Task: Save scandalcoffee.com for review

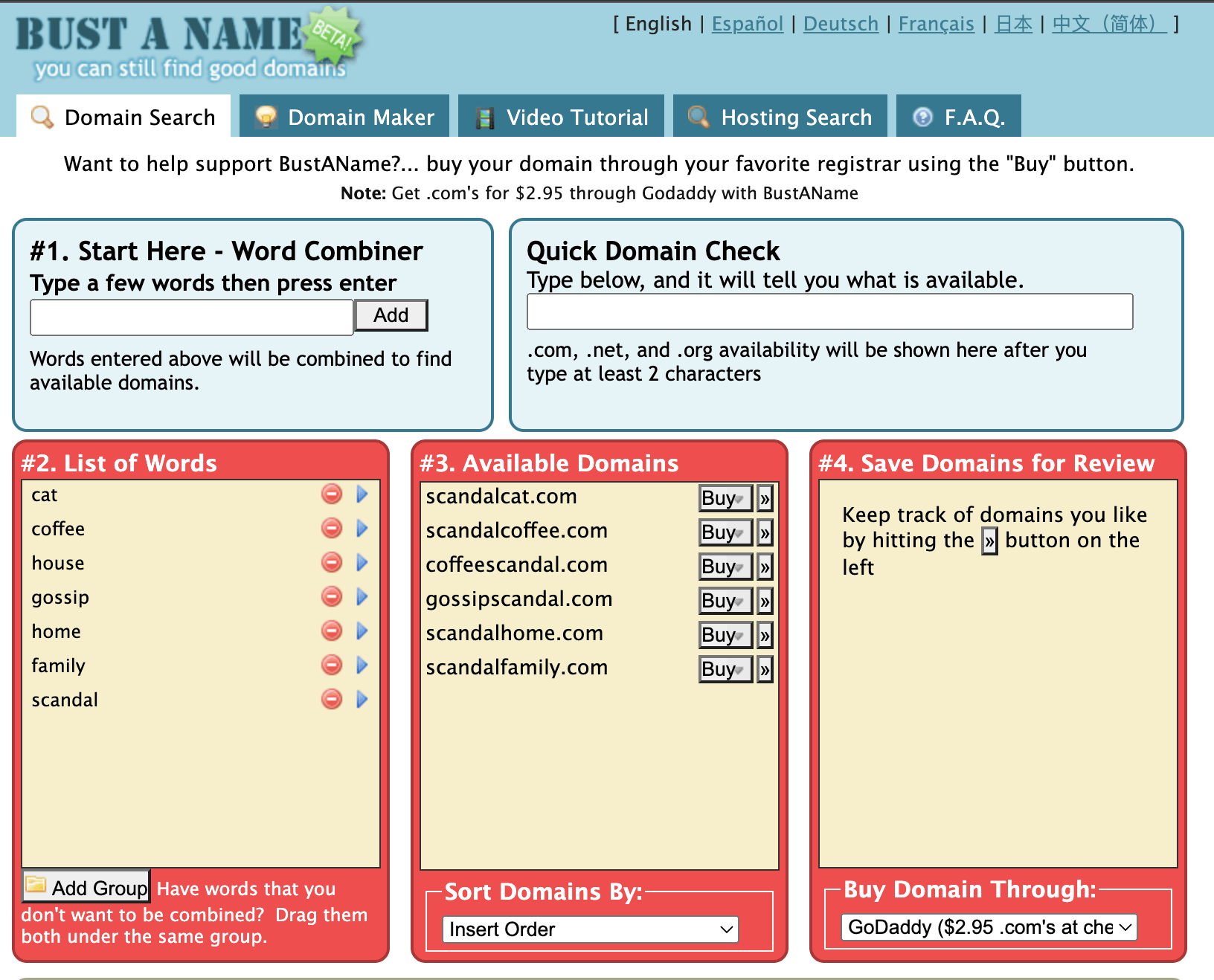Action: coord(765,532)
